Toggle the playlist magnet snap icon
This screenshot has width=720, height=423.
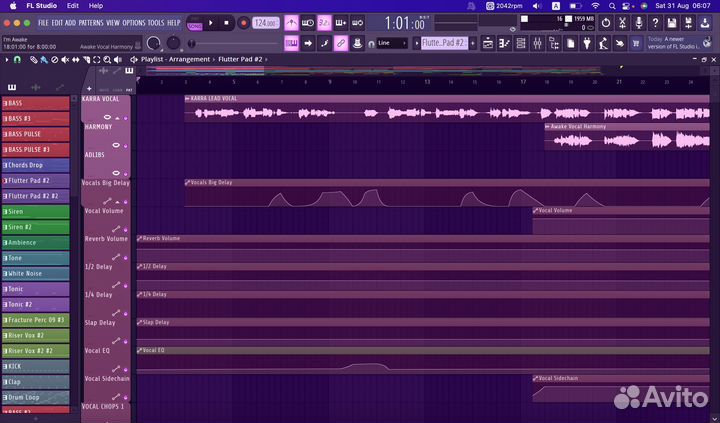click(x=17, y=60)
